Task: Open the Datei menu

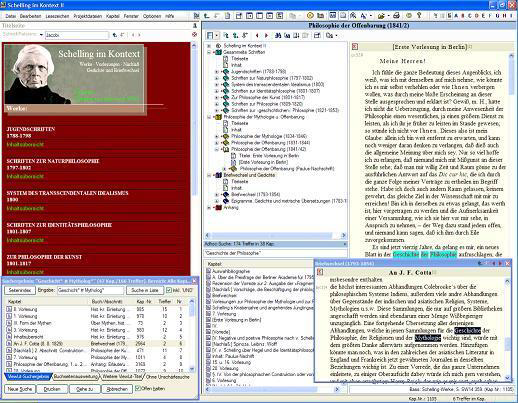Action: pyautogui.click(x=11, y=16)
